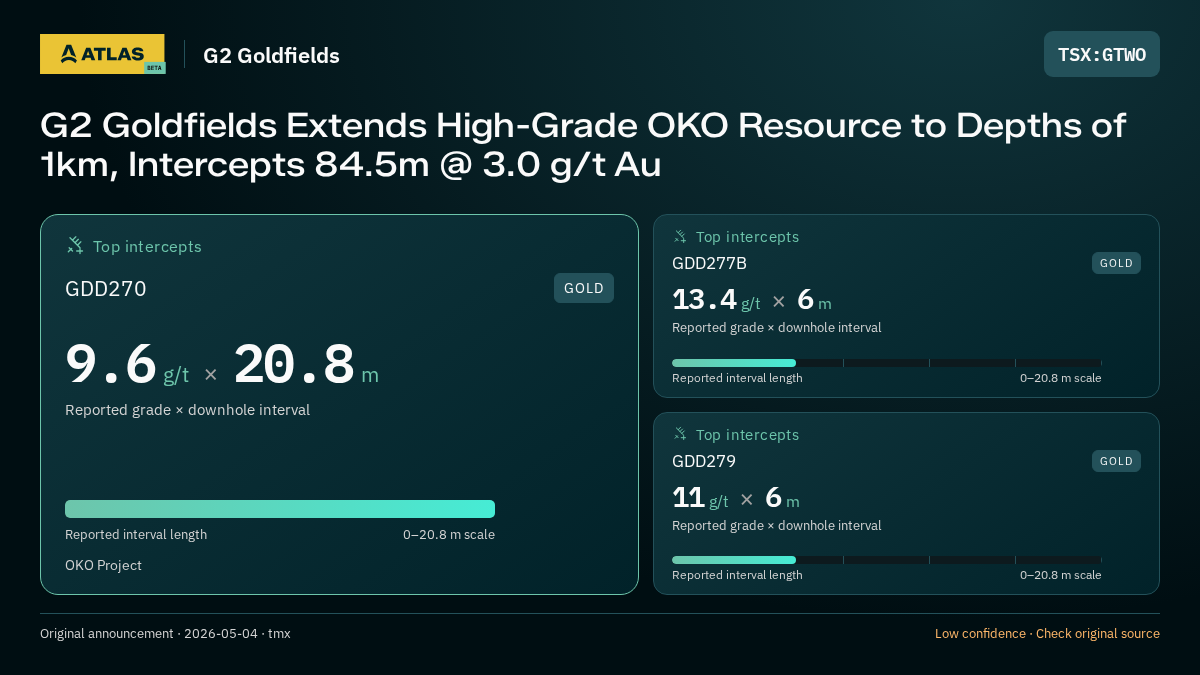Click the BETA tag on the Atlas logo
Image resolution: width=1200 pixels, height=675 pixels.
[x=154, y=68]
